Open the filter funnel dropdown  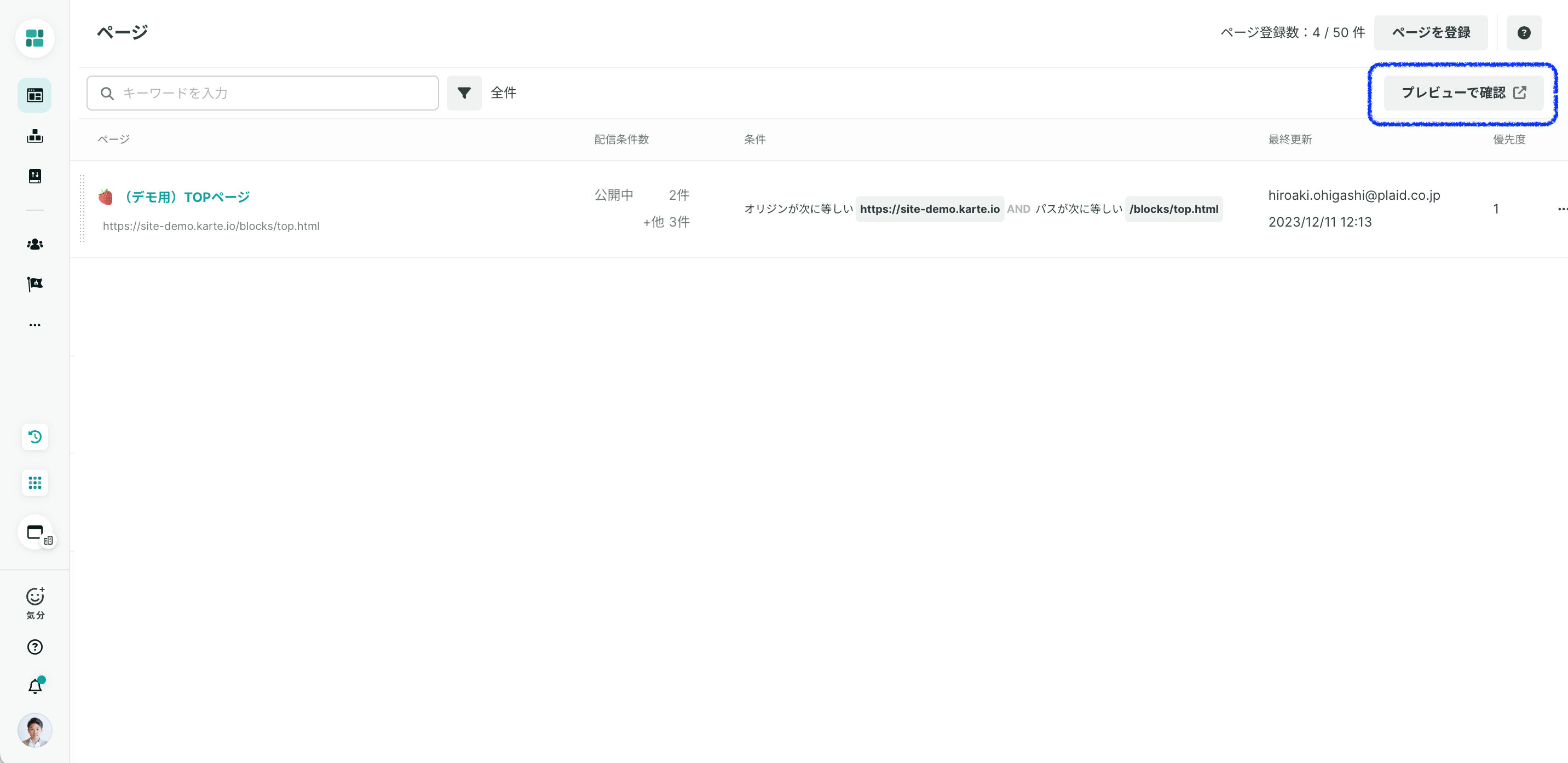pyautogui.click(x=464, y=93)
